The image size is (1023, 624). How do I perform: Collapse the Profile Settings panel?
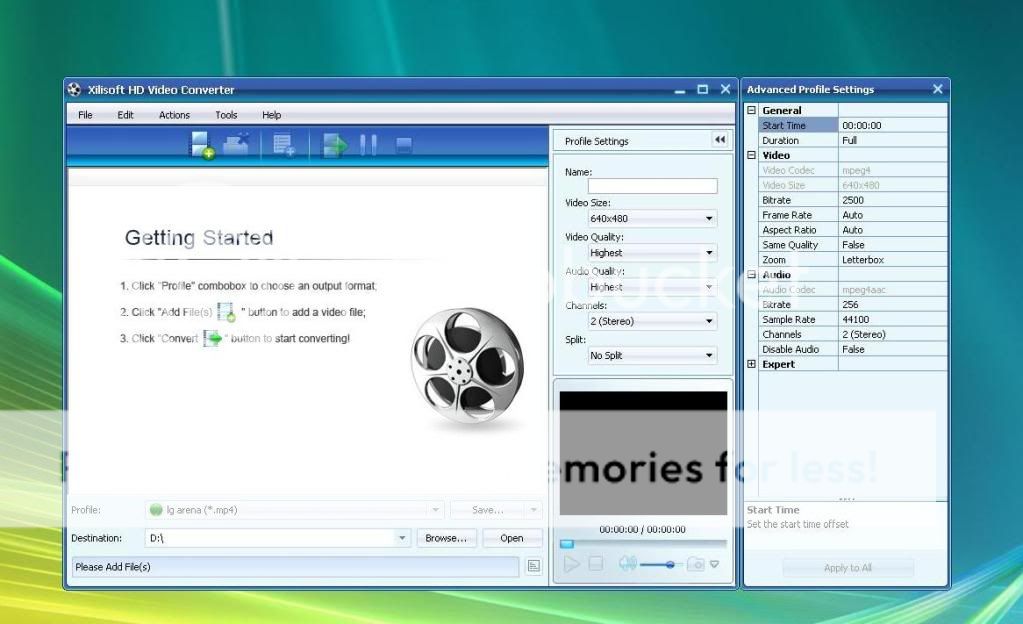(x=719, y=140)
